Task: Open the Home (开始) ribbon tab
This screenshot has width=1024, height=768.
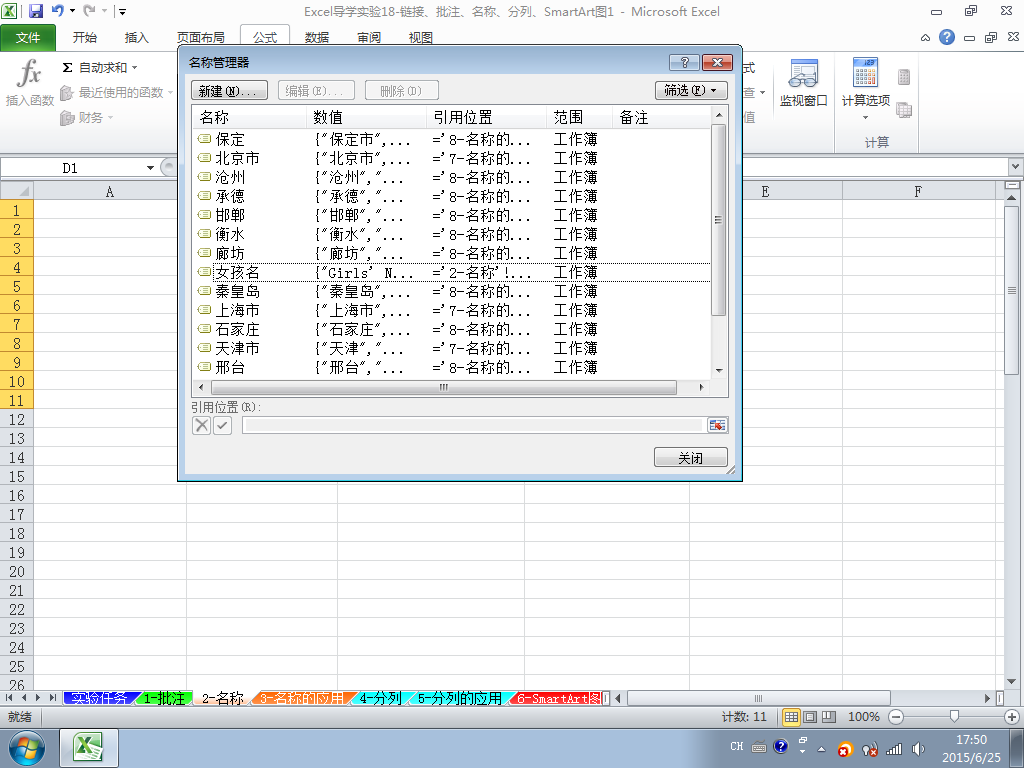Action: [85, 37]
